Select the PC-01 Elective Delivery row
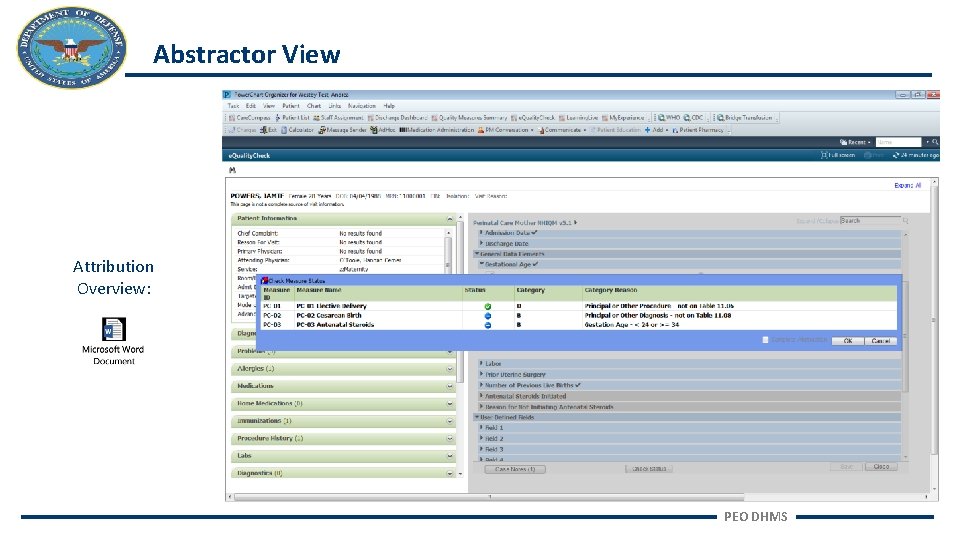 coord(579,306)
